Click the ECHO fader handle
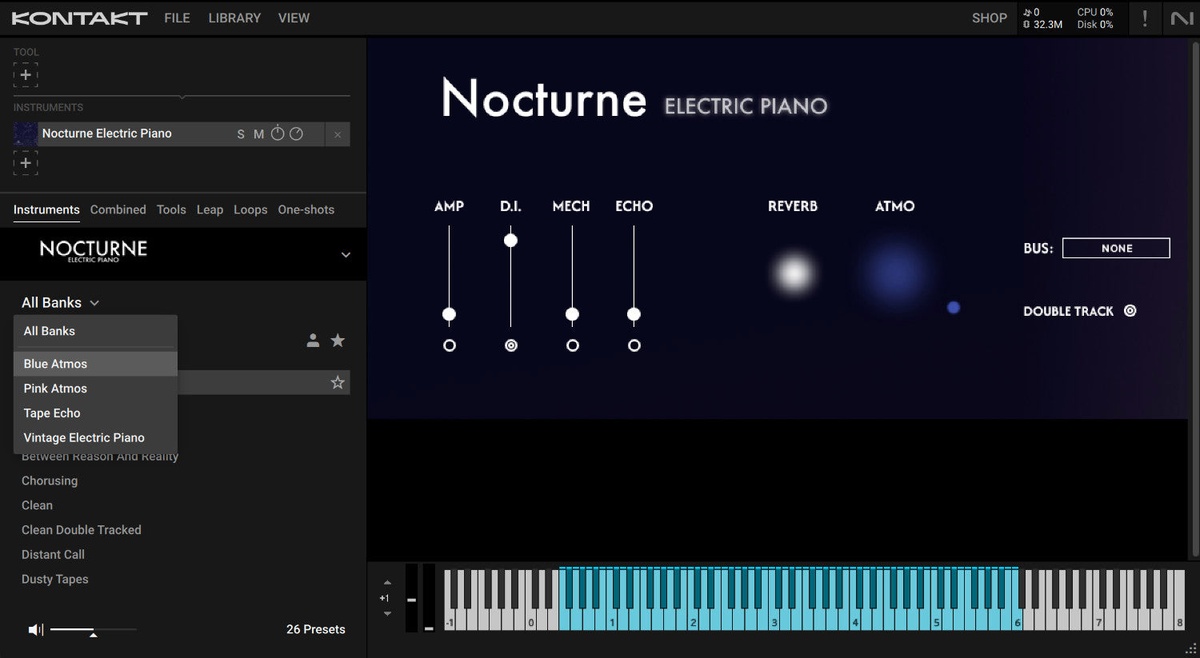This screenshot has width=1200, height=658. pyautogui.click(x=634, y=315)
